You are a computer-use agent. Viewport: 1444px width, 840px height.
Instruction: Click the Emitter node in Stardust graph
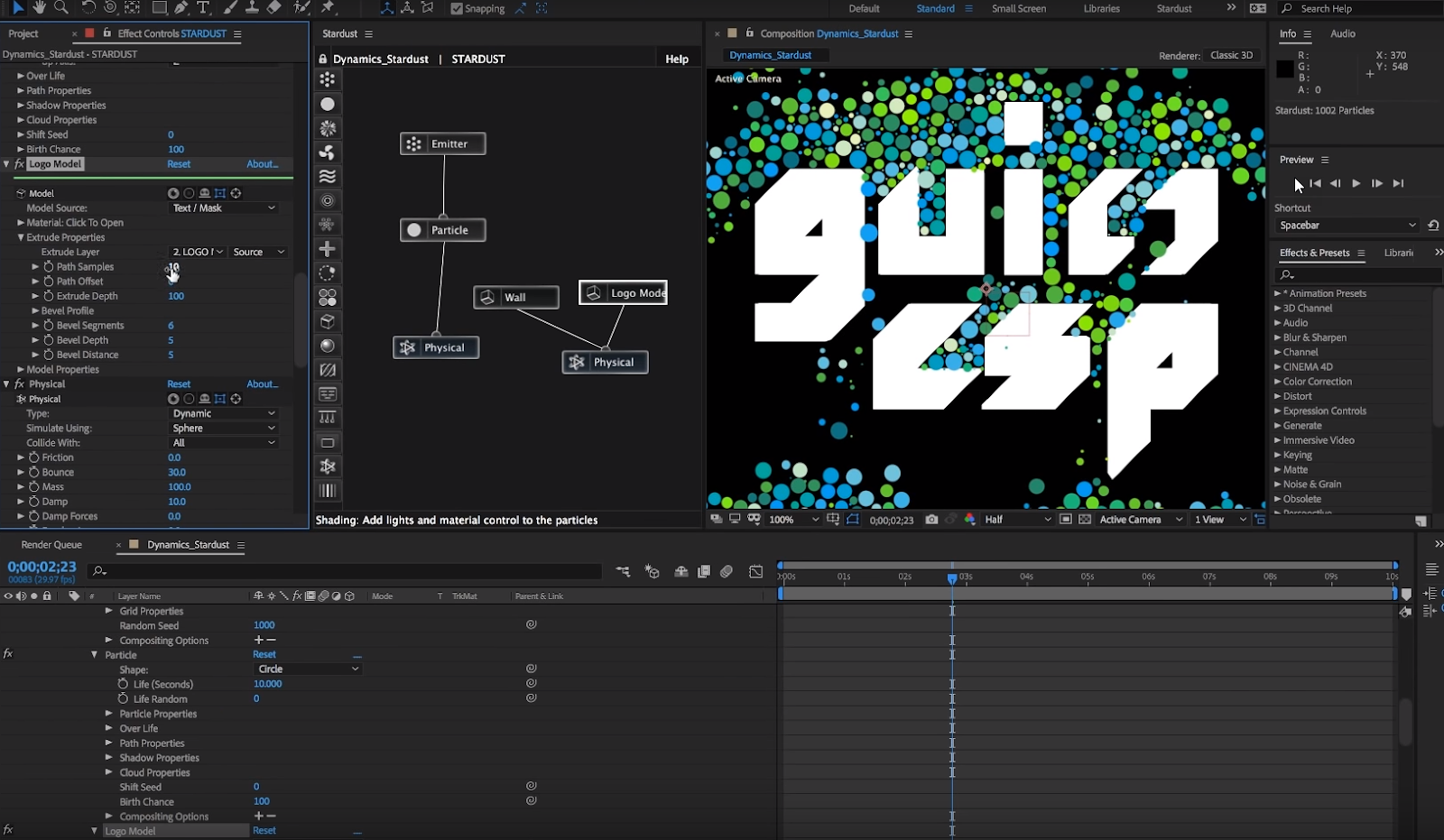(x=443, y=143)
